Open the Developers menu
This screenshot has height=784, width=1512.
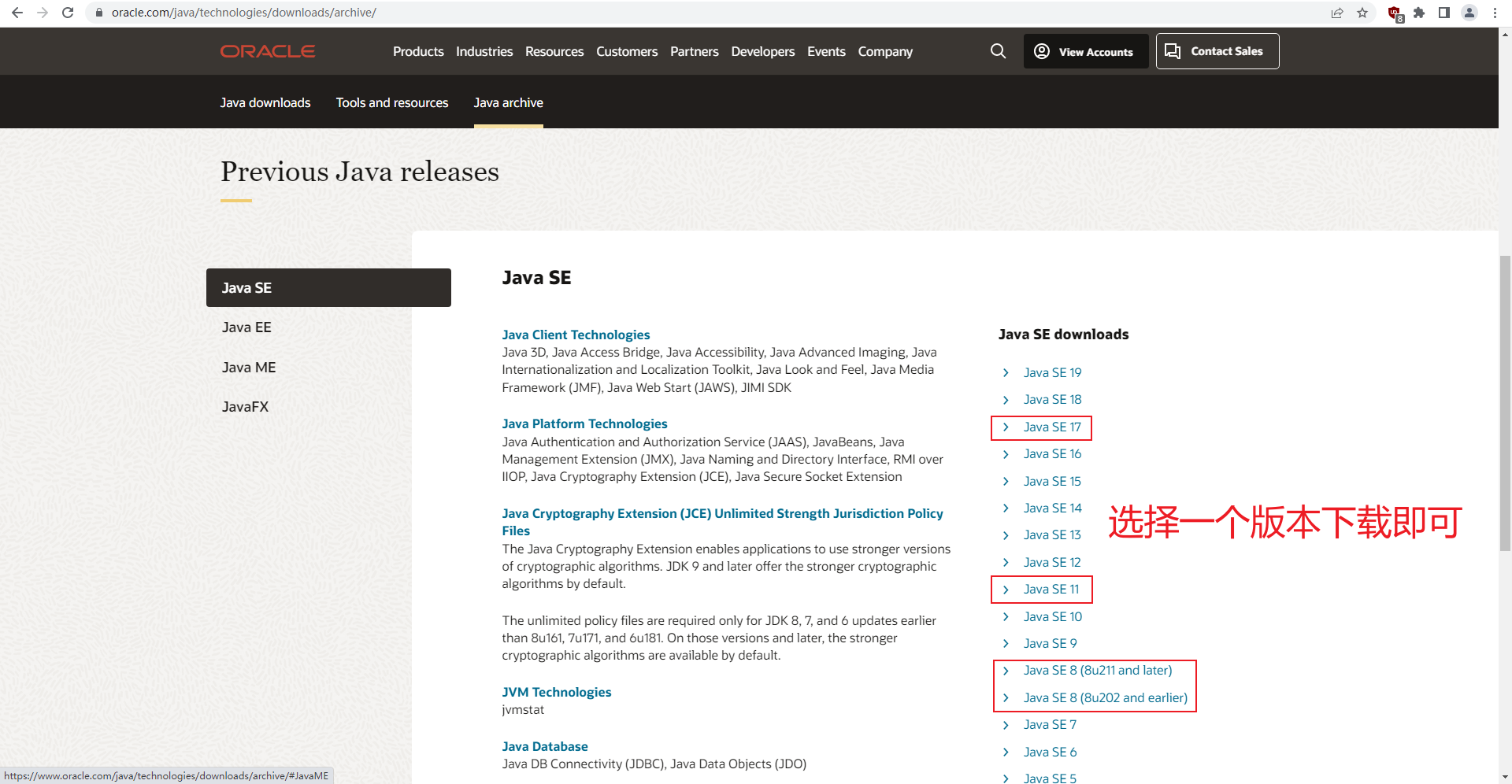762,51
